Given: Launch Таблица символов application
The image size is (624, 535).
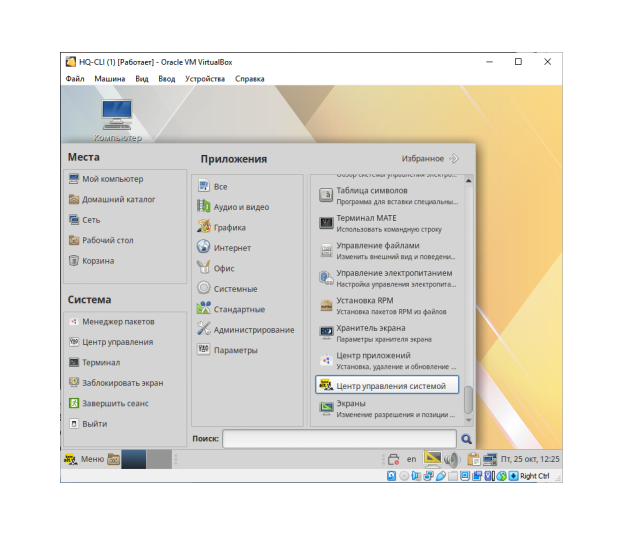Looking at the screenshot, I should point(388,196).
